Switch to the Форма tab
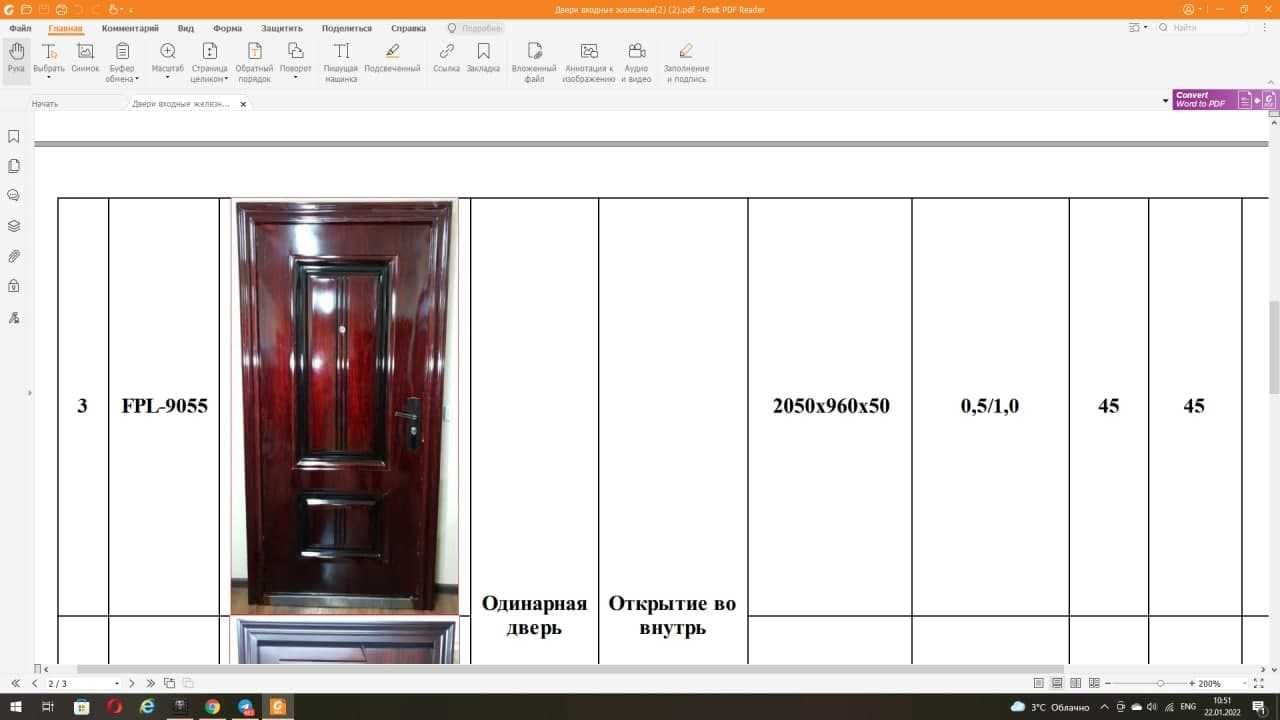 [x=228, y=28]
